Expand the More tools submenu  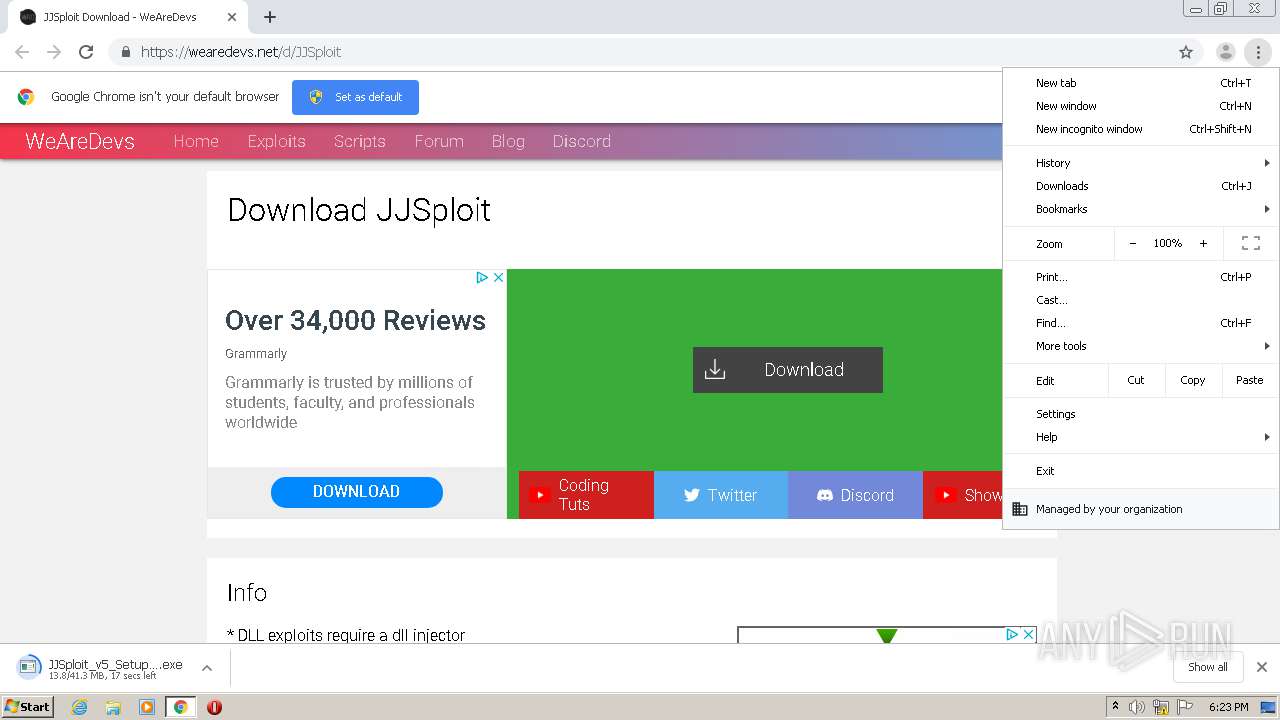(1141, 346)
